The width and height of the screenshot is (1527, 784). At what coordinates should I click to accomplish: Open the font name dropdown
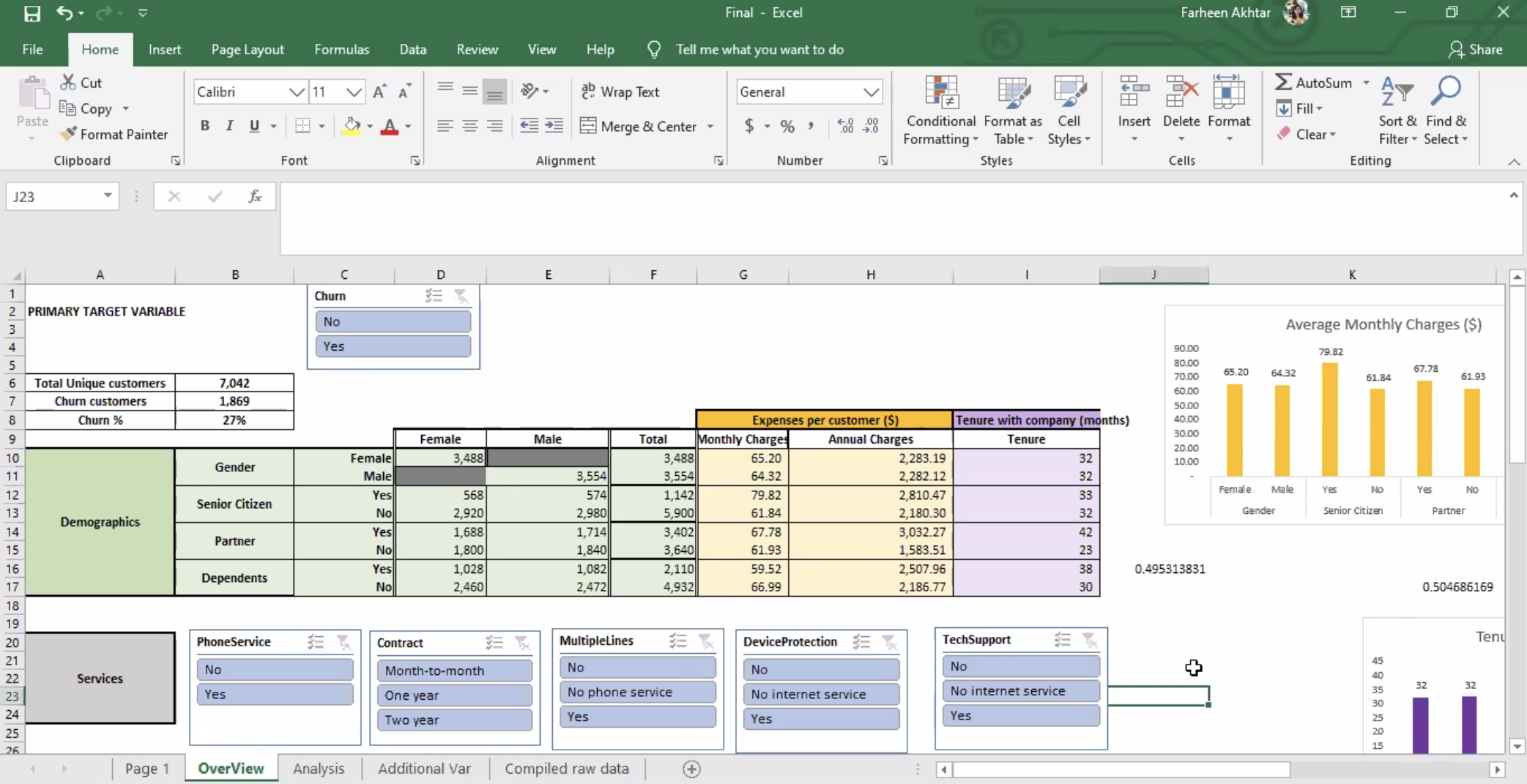click(x=296, y=92)
